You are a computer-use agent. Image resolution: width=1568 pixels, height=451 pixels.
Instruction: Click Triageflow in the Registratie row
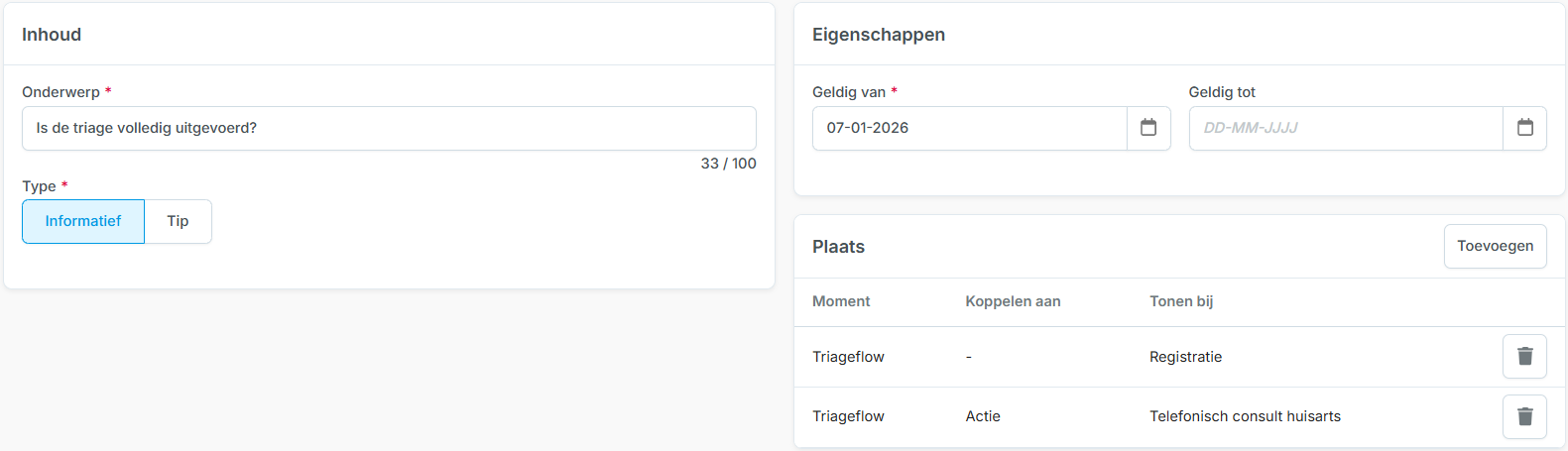848,357
